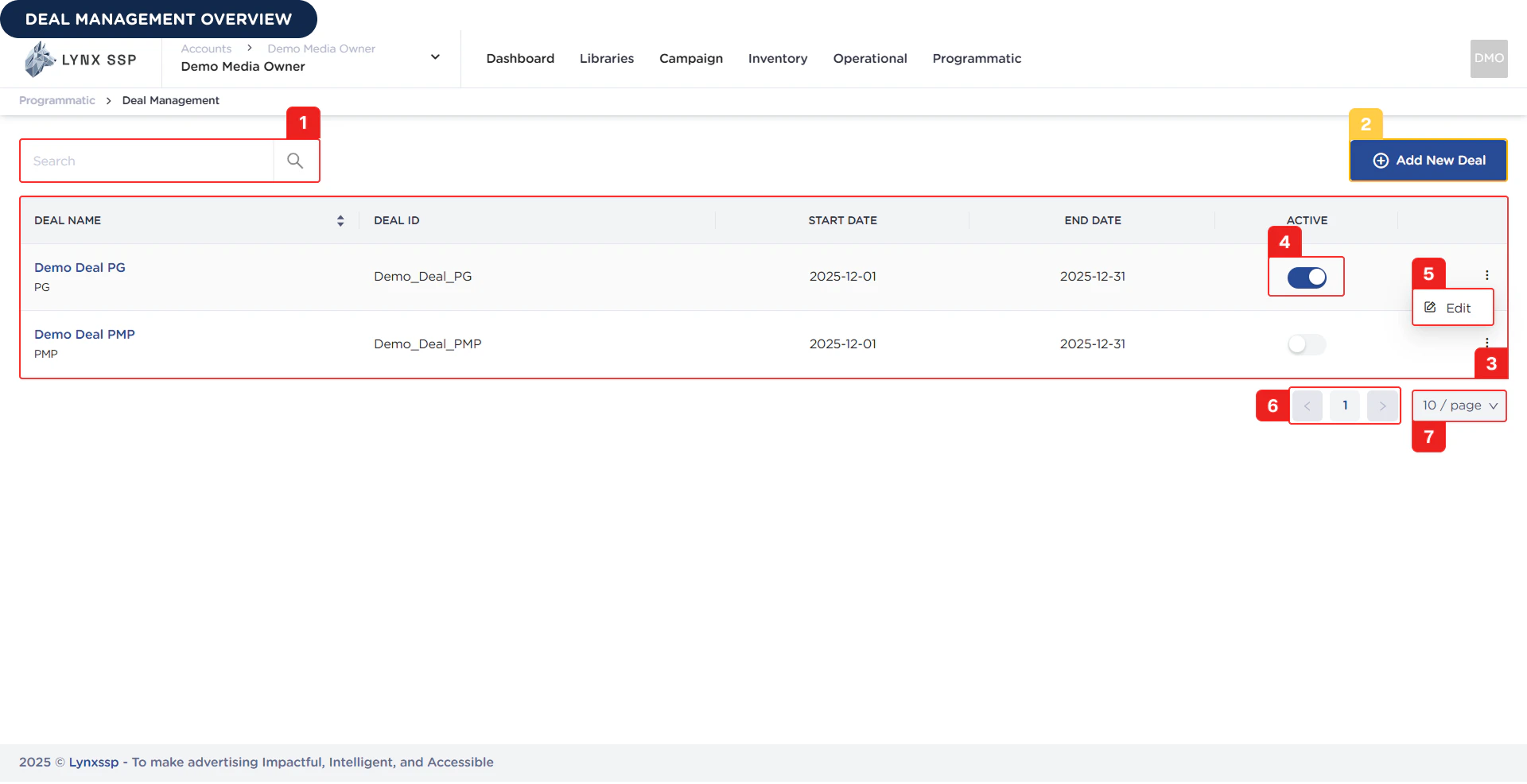Open the Programmatic navigation menu
This screenshot has width=1527, height=784.
pos(977,58)
